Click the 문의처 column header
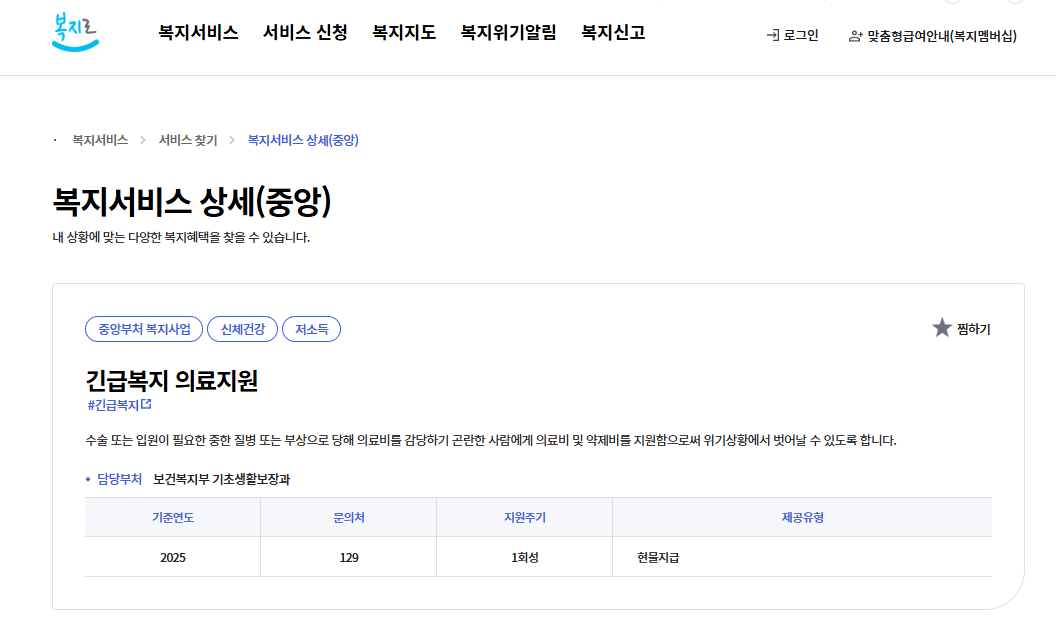Screen dimensions: 1056x624 pyautogui.click(x=349, y=517)
